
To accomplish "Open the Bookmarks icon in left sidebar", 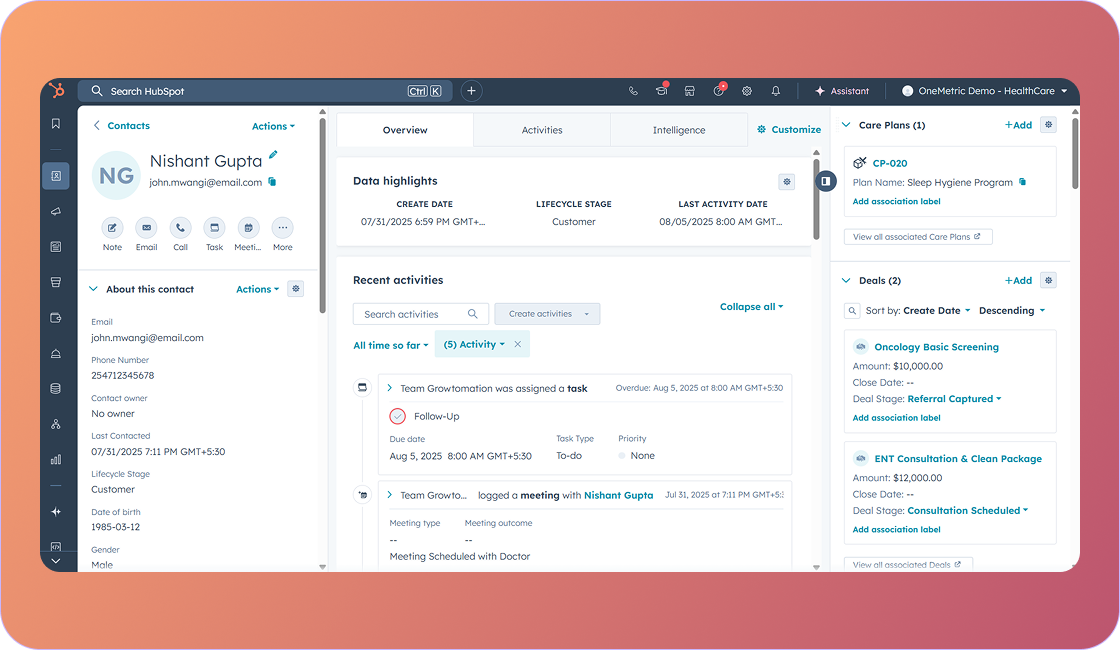I will coord(56,123).
